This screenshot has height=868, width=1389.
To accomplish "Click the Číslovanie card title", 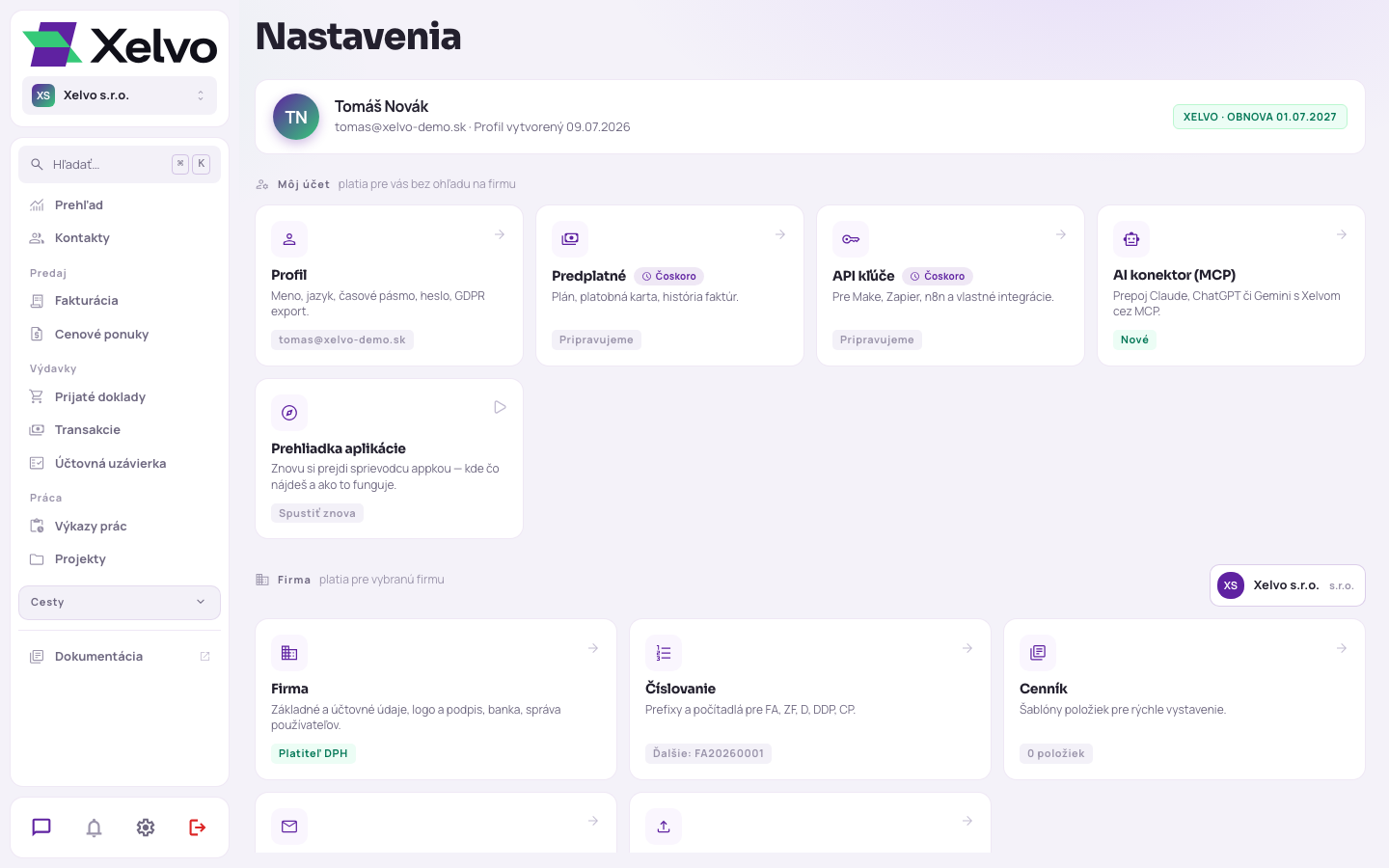I will [x=680, y=689].
